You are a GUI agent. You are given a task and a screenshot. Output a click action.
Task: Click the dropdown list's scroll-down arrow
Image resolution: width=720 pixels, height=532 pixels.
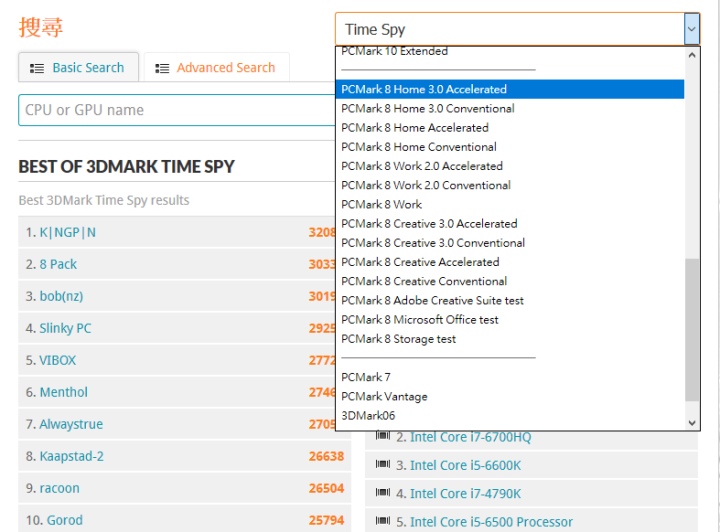[x=693, y=423]
